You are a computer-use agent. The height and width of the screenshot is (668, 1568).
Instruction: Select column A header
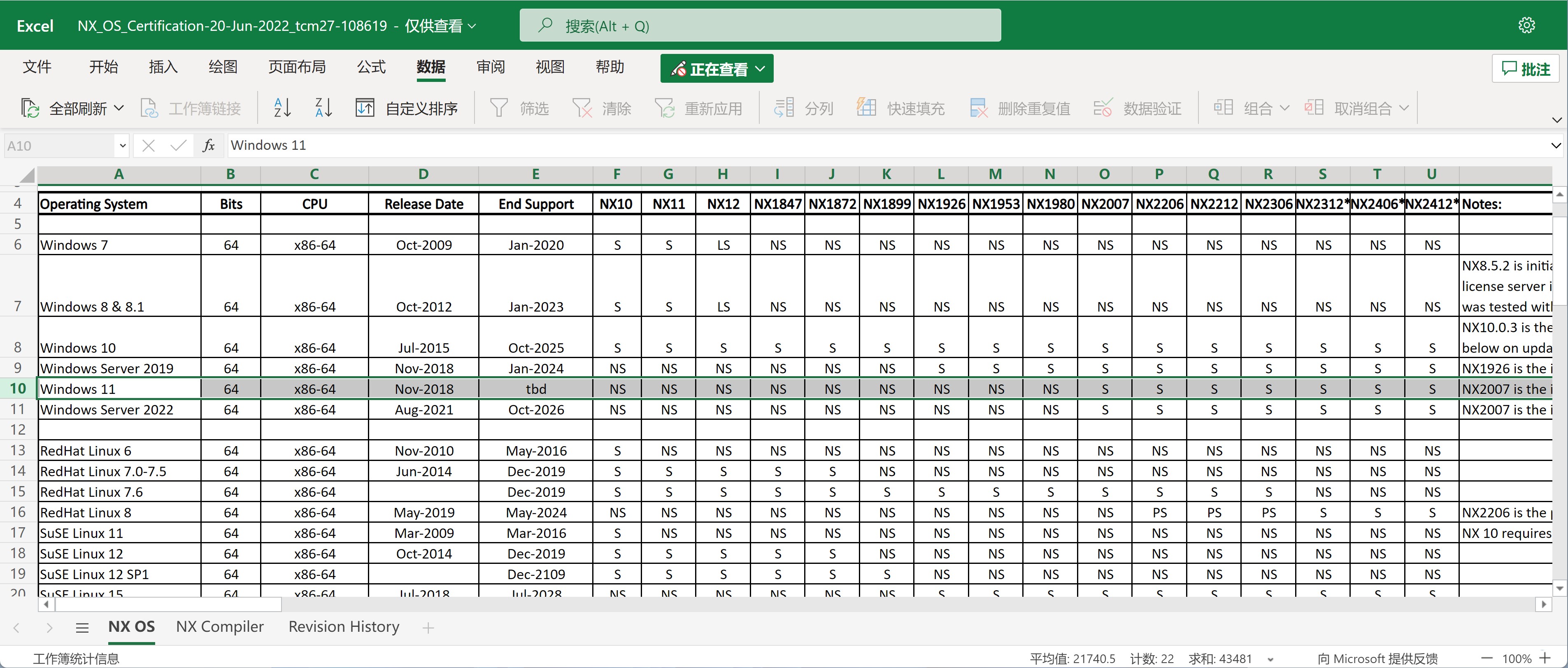coord(119,174)
